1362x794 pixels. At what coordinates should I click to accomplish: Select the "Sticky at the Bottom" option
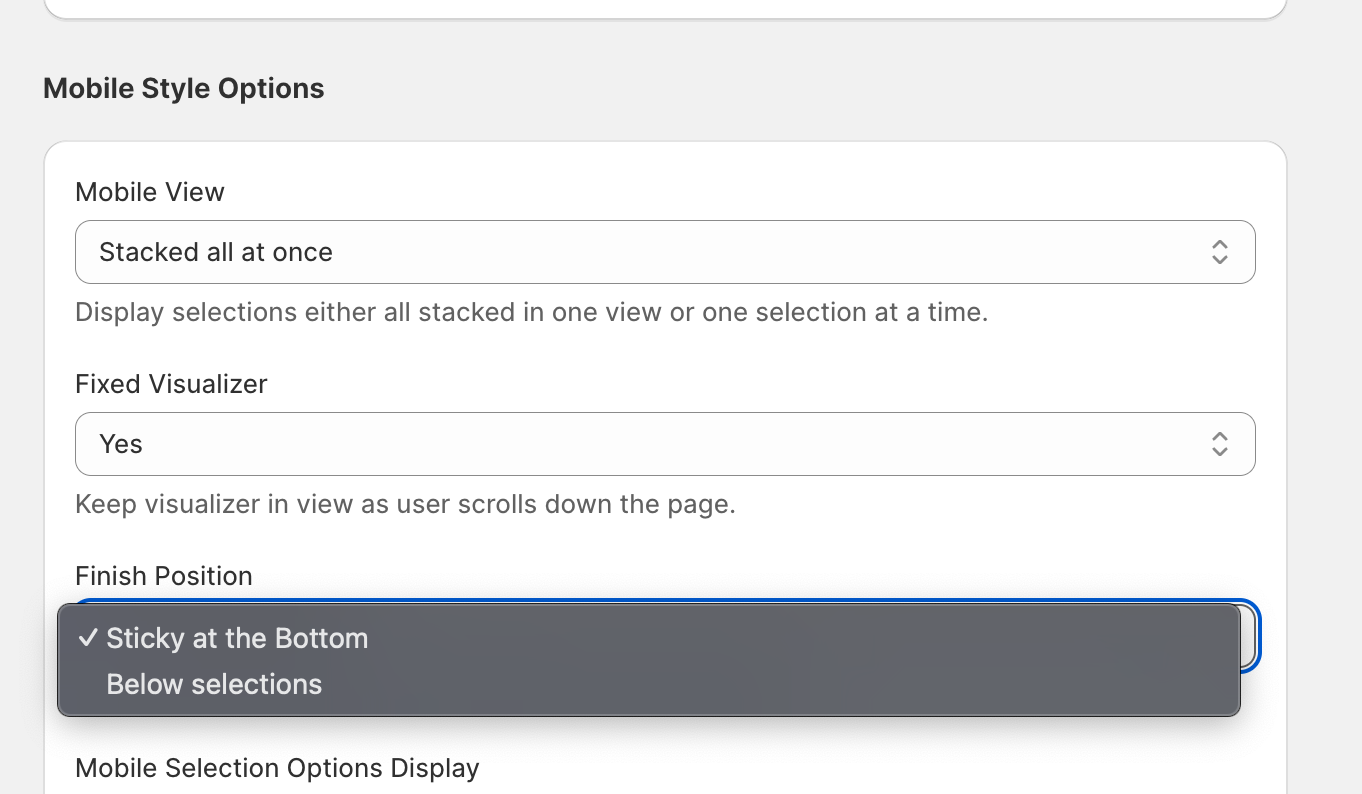click(x=237, y=638)
